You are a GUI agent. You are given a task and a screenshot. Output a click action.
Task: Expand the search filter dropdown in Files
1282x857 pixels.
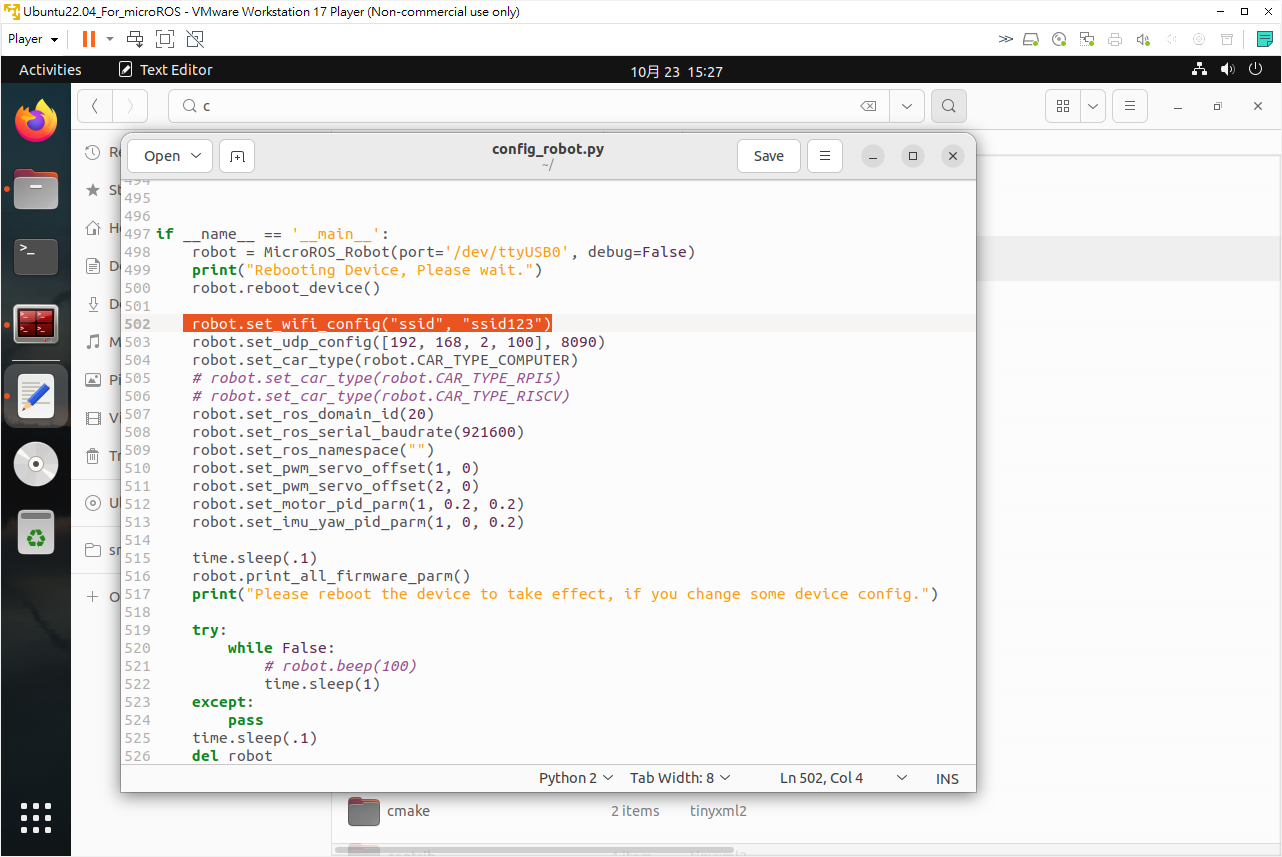pyautogui.click(x=906, y=106)
